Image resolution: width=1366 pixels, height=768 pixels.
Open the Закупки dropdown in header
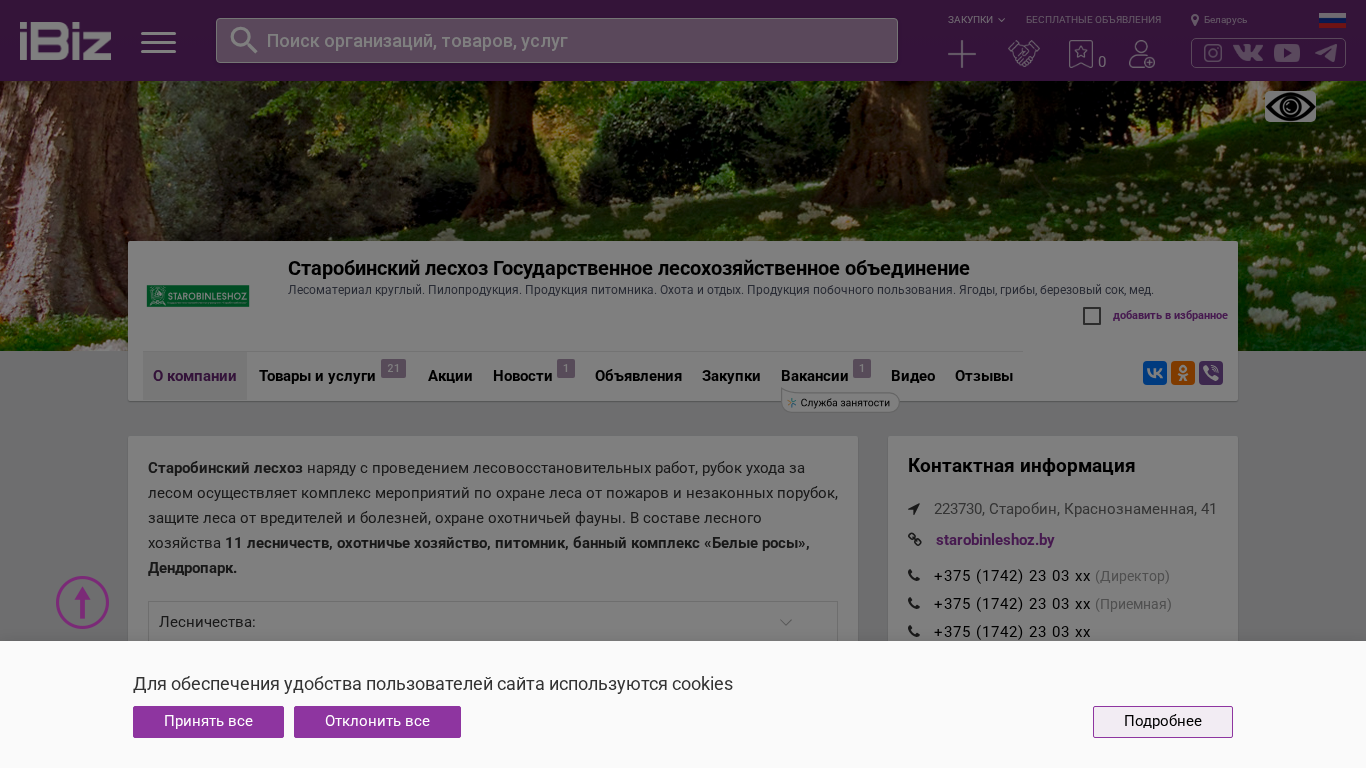[977, 20]
